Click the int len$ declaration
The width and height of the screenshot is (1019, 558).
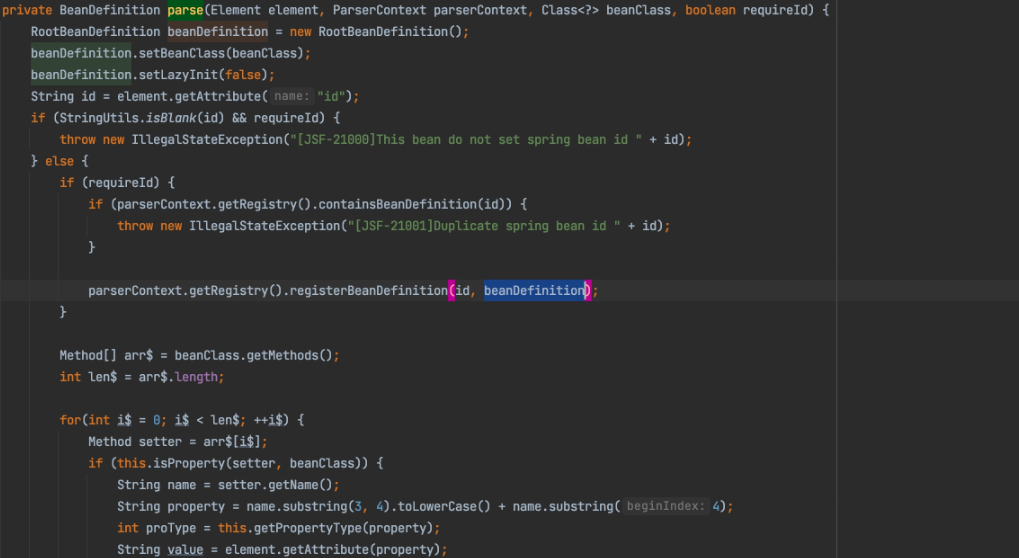88,377
